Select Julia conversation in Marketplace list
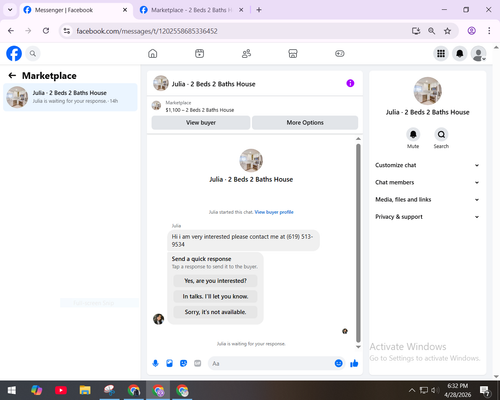This screenshot has width=500, height=400. tap(70, 97)
